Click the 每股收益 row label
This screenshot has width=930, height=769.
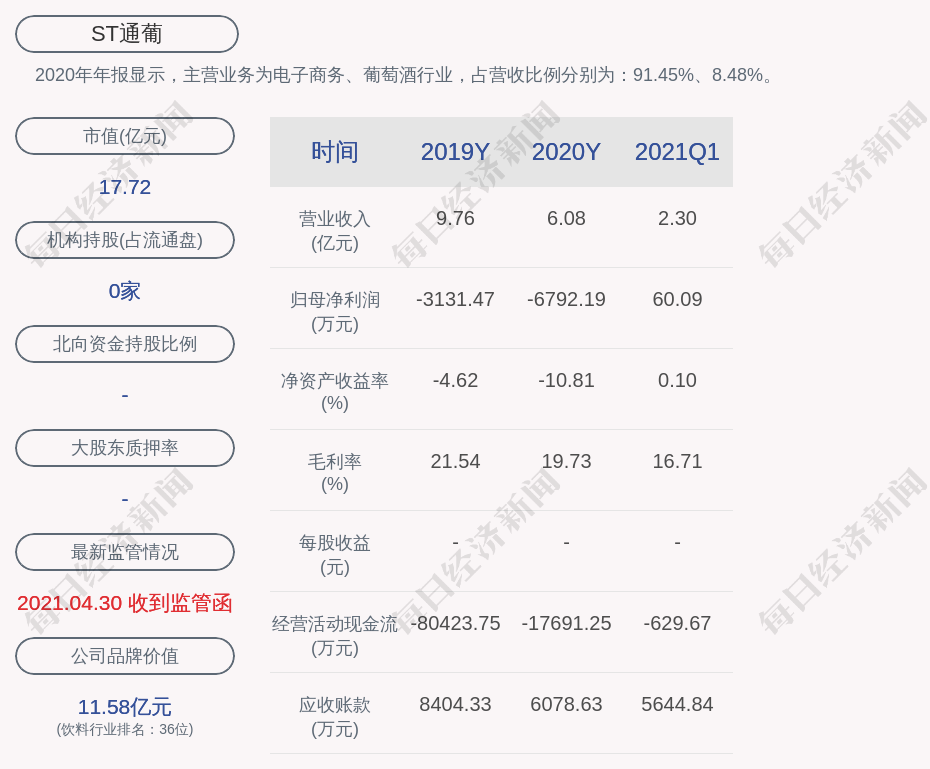click(x=335, y=555)
